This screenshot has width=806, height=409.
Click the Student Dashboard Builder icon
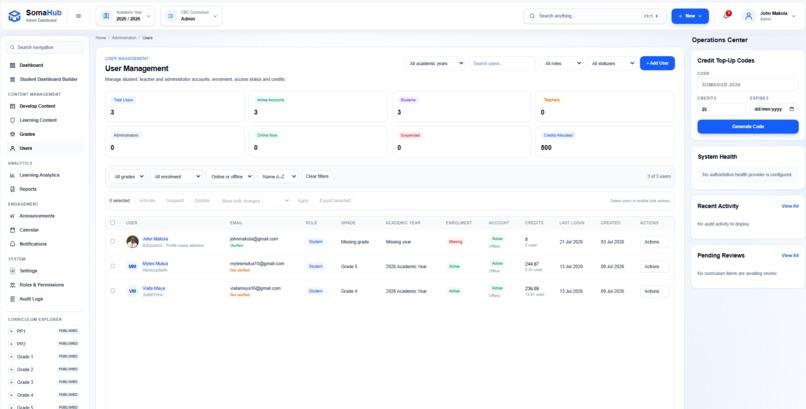tap(12, 79)
